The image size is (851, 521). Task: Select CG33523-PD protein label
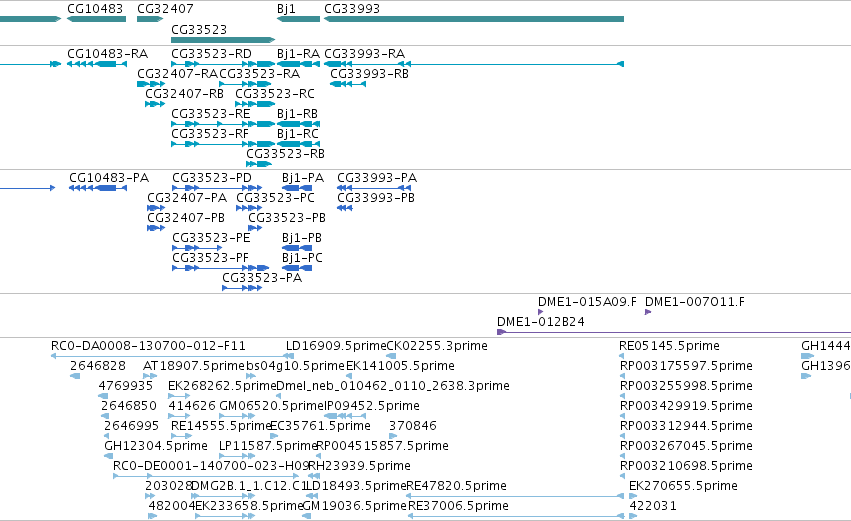[x=212, y=178]
